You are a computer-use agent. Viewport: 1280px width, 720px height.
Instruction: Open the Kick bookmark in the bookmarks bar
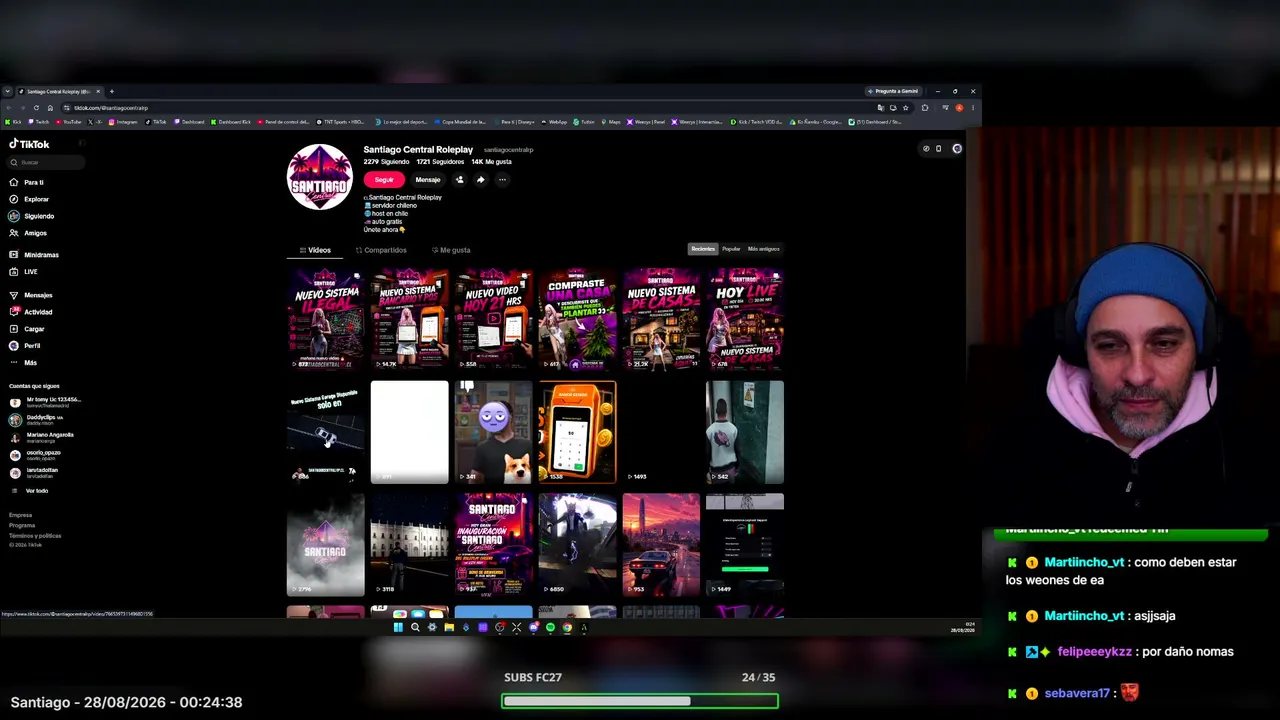tap(13, 122)
